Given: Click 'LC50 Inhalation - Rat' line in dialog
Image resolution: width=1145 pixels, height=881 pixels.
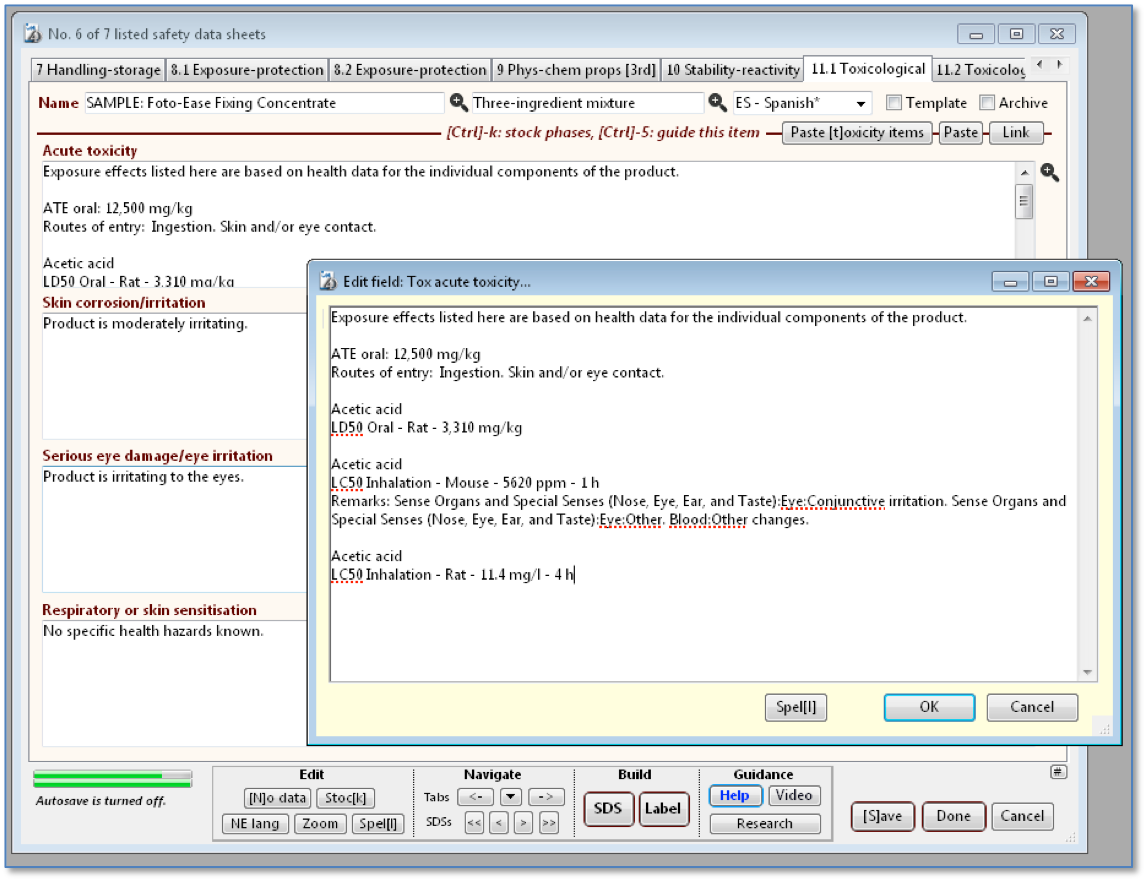Looking at the screenshot, I should 453,575.
